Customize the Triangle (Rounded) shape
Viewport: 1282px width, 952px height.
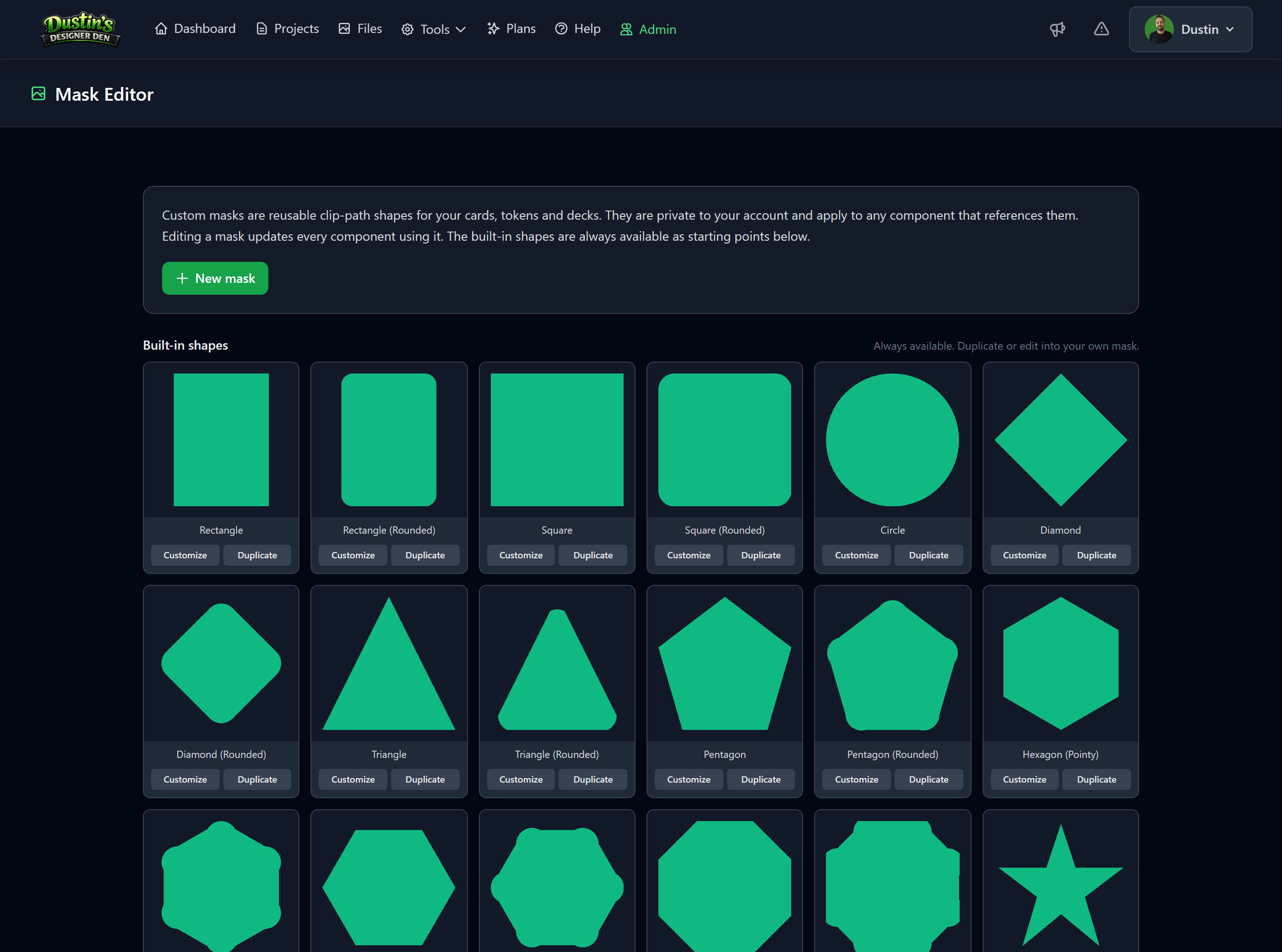[x=521, y=779]
